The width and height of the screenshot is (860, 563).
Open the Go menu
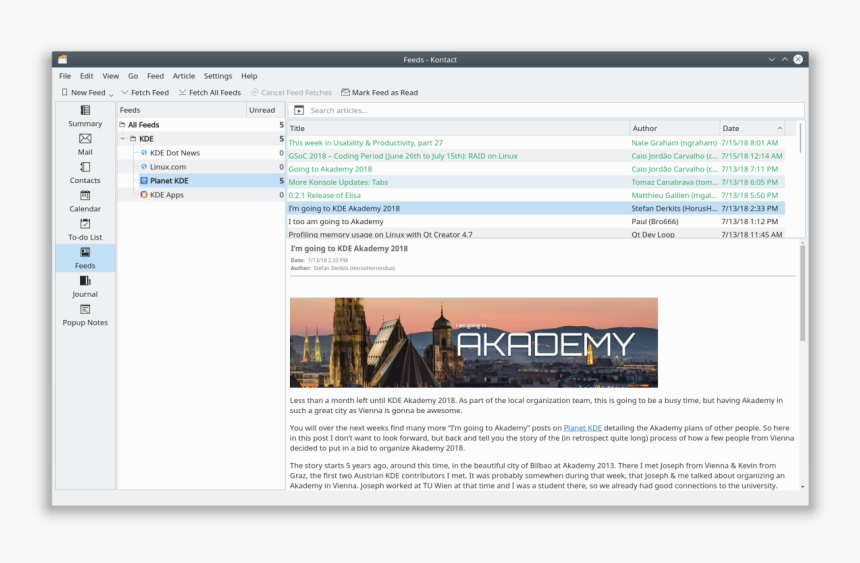[133, 76]
